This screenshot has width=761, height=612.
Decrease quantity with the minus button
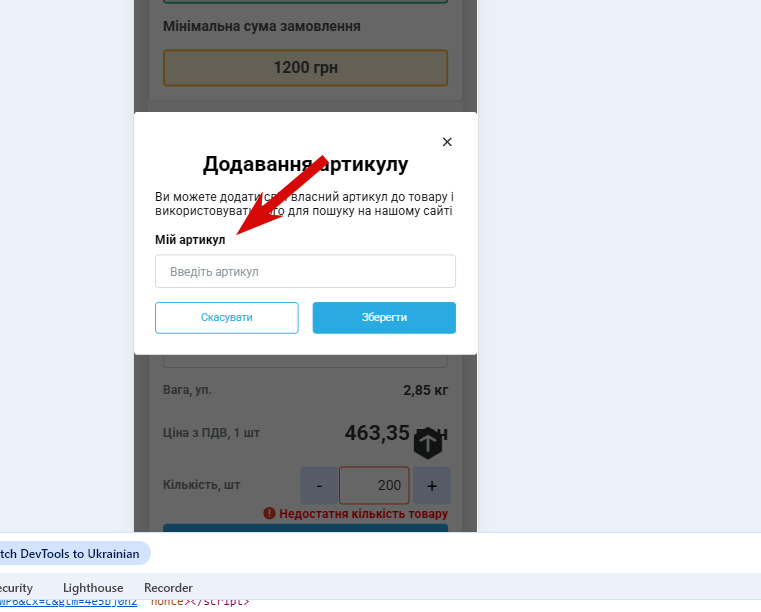point(319,485)
